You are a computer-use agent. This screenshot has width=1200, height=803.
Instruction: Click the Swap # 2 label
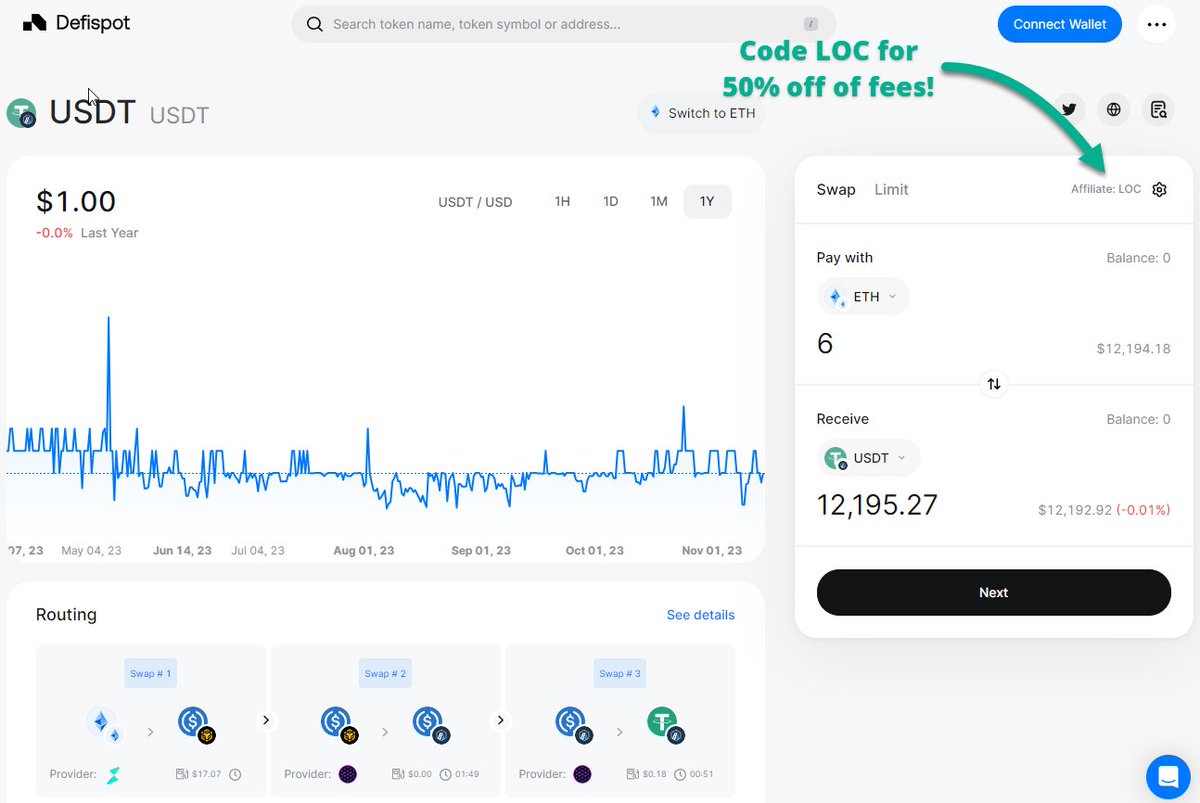pyautogui.click(x=384, y=674)
